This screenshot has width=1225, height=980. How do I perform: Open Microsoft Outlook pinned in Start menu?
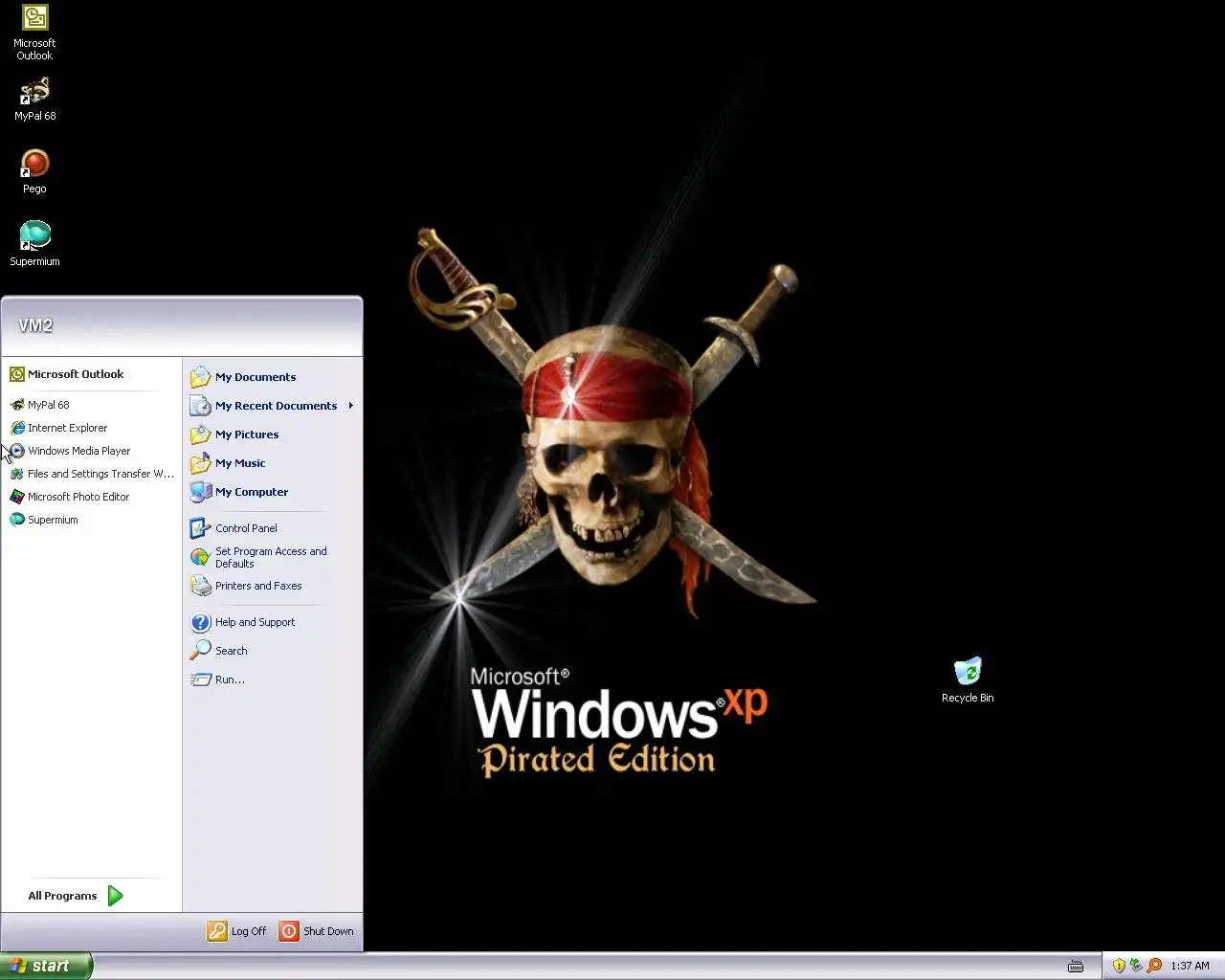pos(92,374)
